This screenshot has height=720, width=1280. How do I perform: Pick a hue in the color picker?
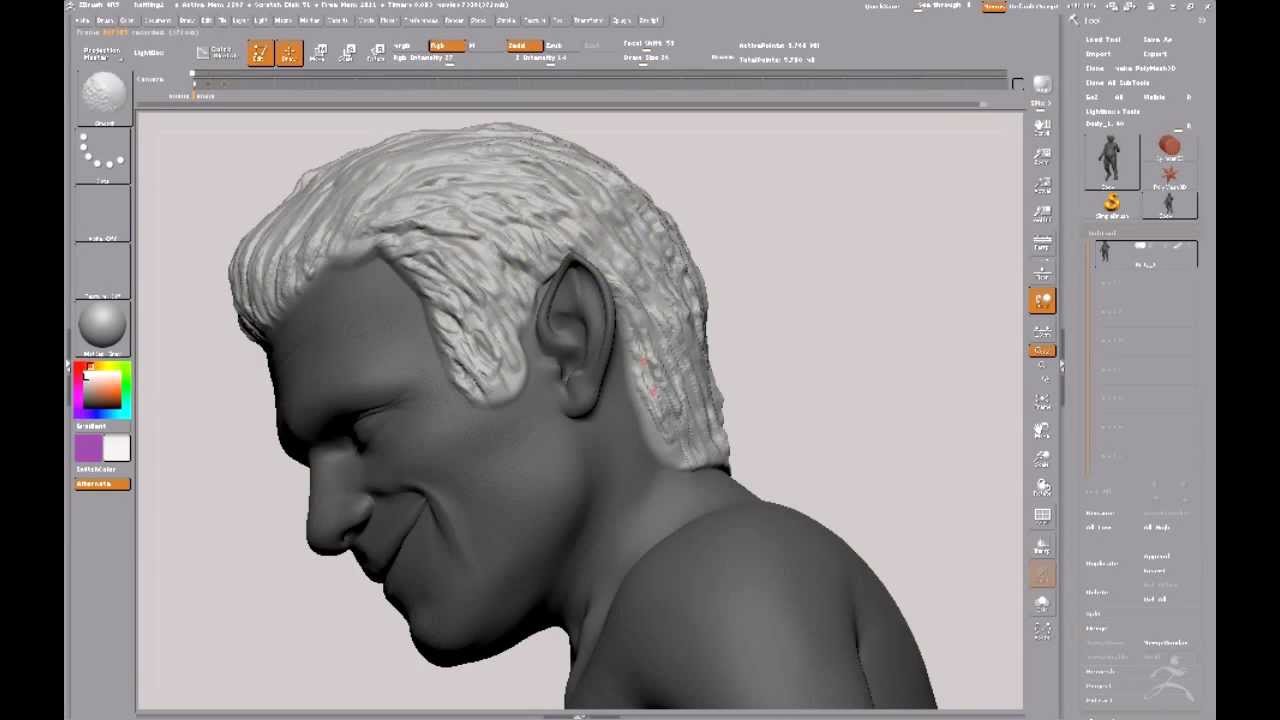coord(102,391)
